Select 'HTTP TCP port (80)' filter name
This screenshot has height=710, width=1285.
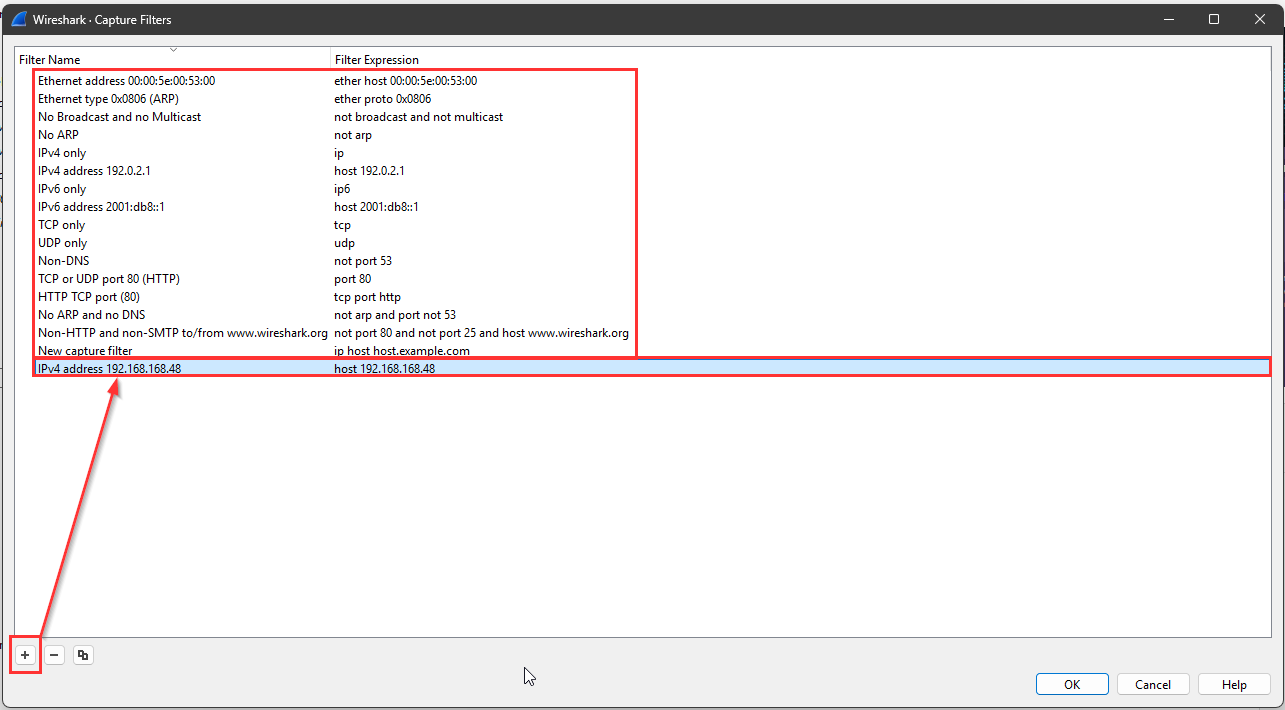89,297
